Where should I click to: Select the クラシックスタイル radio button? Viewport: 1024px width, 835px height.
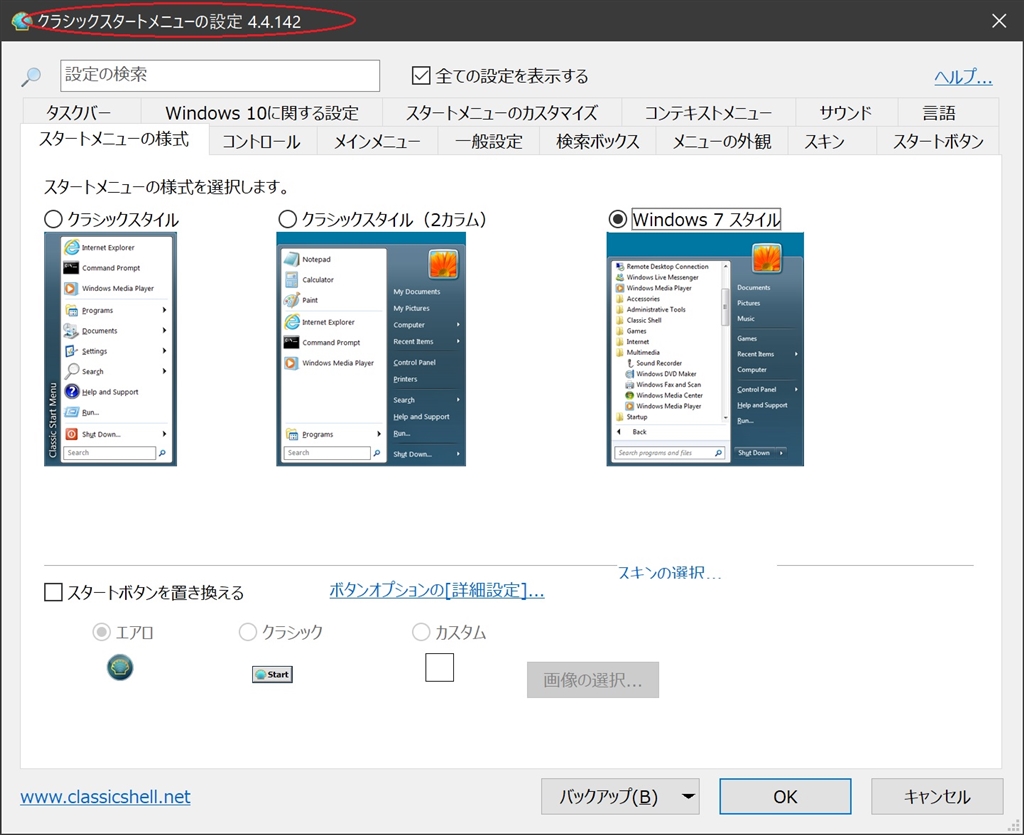pyautogui.click(x=53, y=219)
